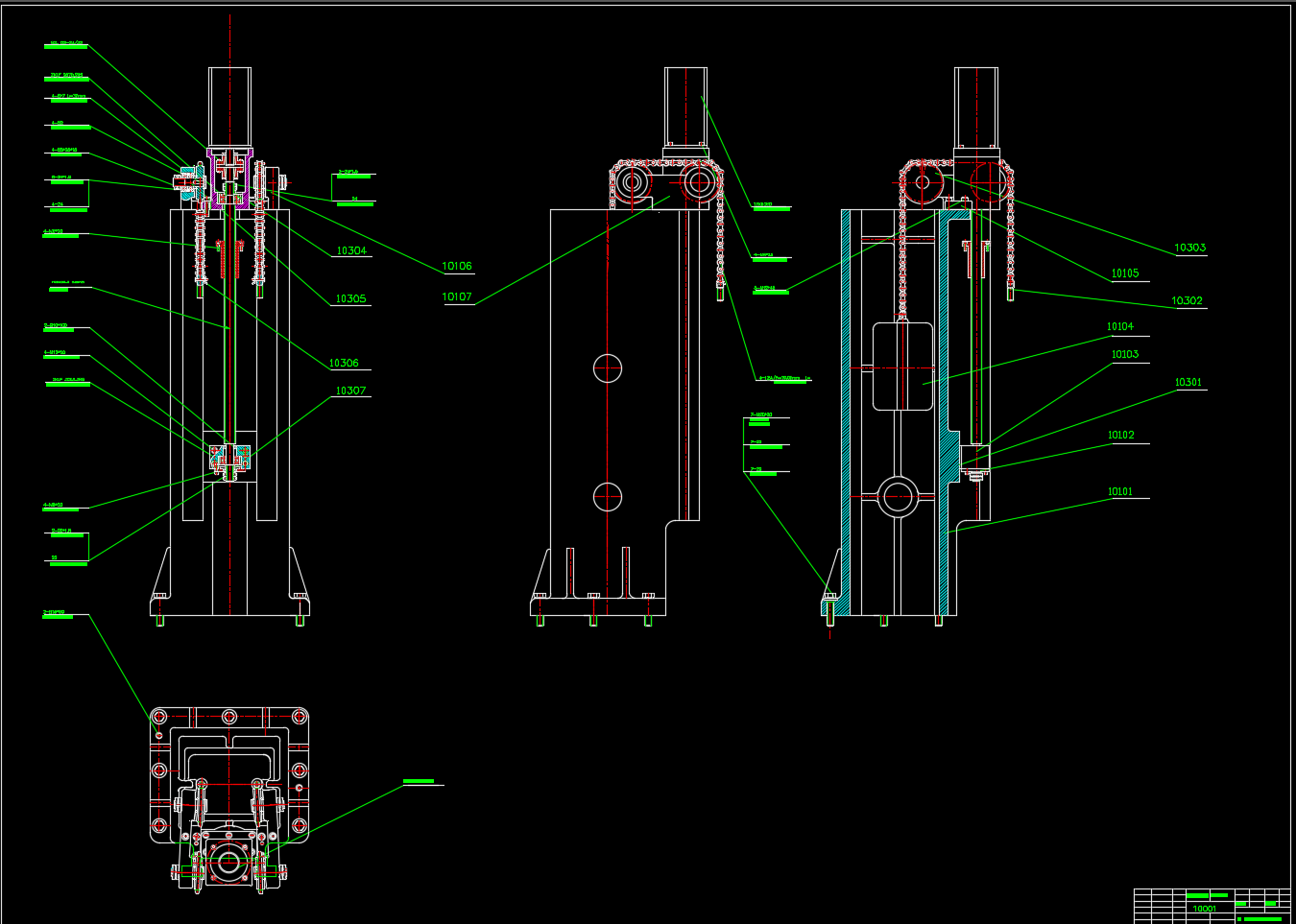The width and height of the screenshot is (1296, 924).
Task: Click the 10303 callout label
Action: 1190,249
